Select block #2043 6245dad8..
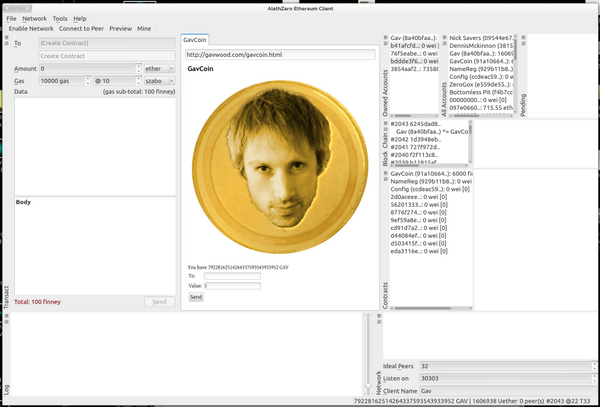The height and width of the screenshot is (407, 600). point(429,124)
